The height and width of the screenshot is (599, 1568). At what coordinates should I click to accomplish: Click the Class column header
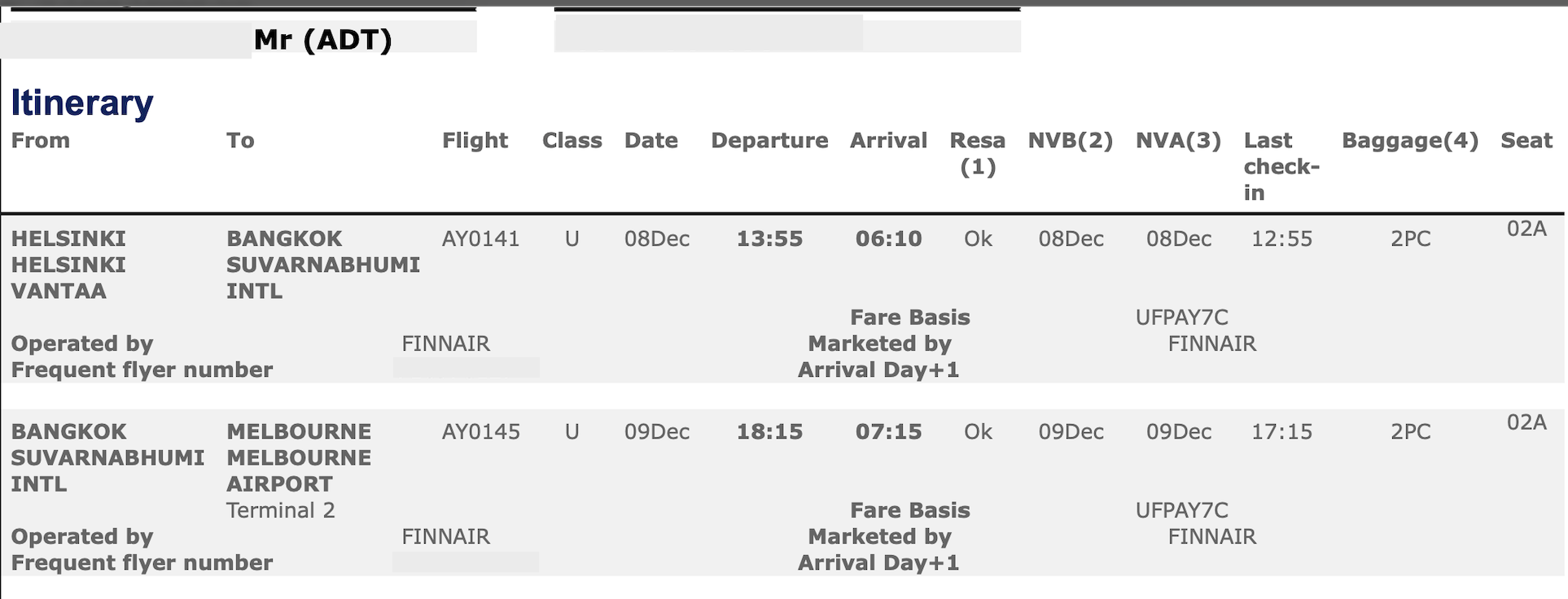[572, 141]
